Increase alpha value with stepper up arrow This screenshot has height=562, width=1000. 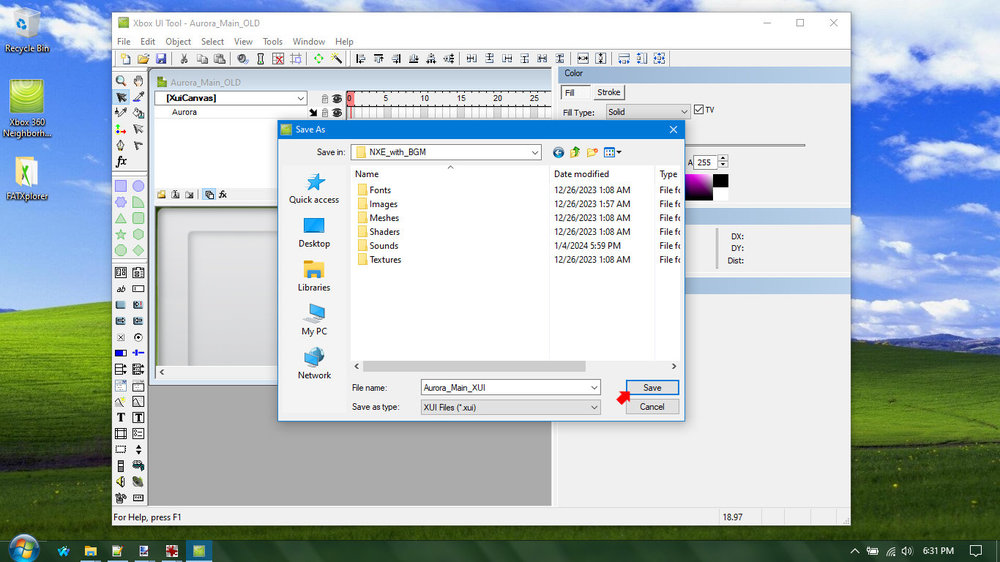coord(723,159)
